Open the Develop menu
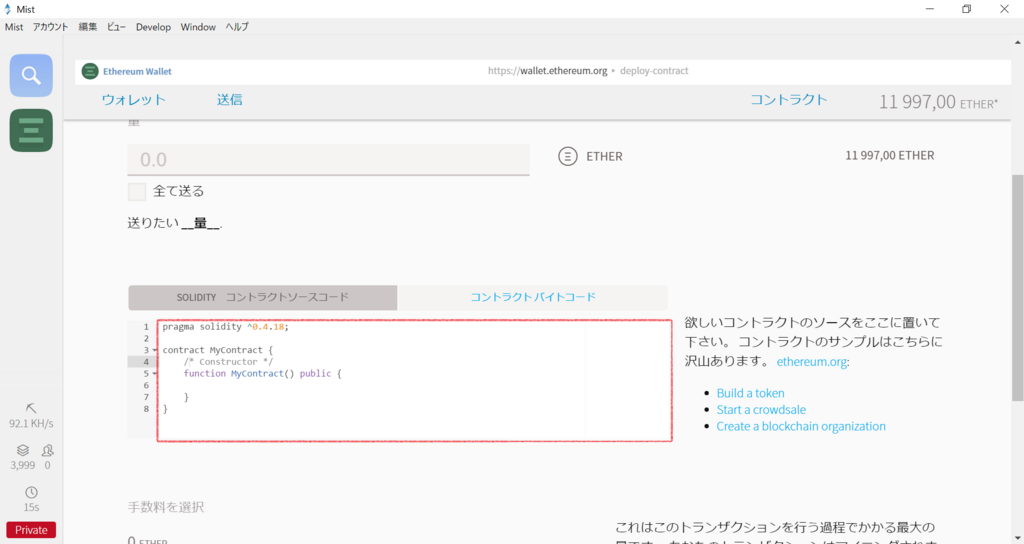Image resolution: width=1024 pixels, height=544 pixels. click(x=153, y=27)
